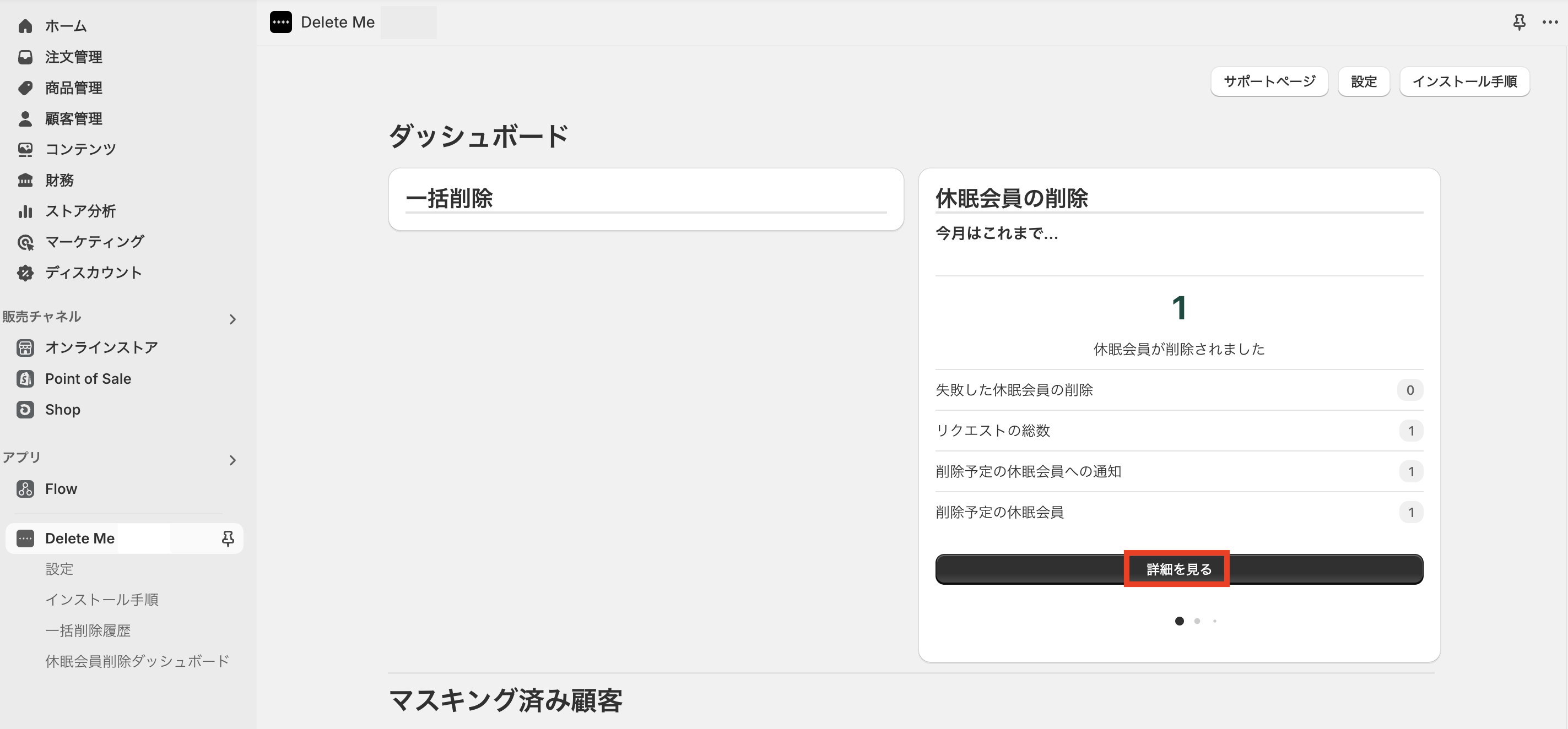
Task: Click the コンテンツ image icon
Action: point(25,149)
